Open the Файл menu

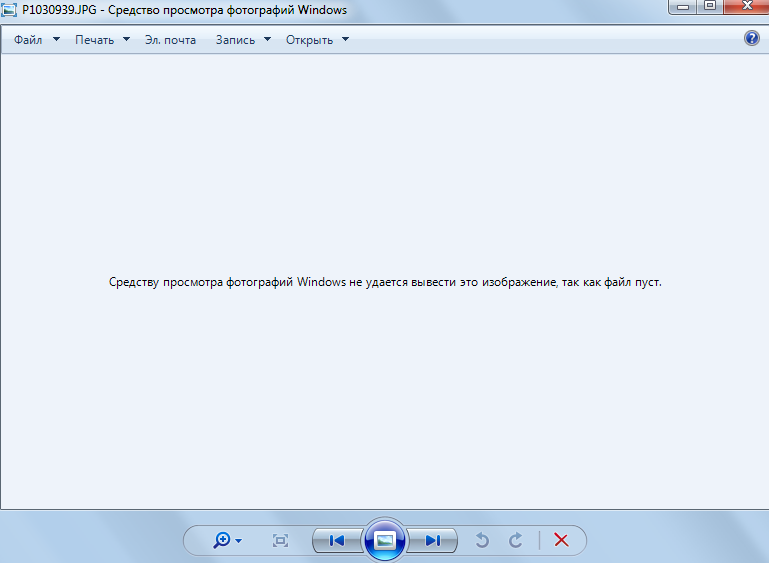coord(28,40)
